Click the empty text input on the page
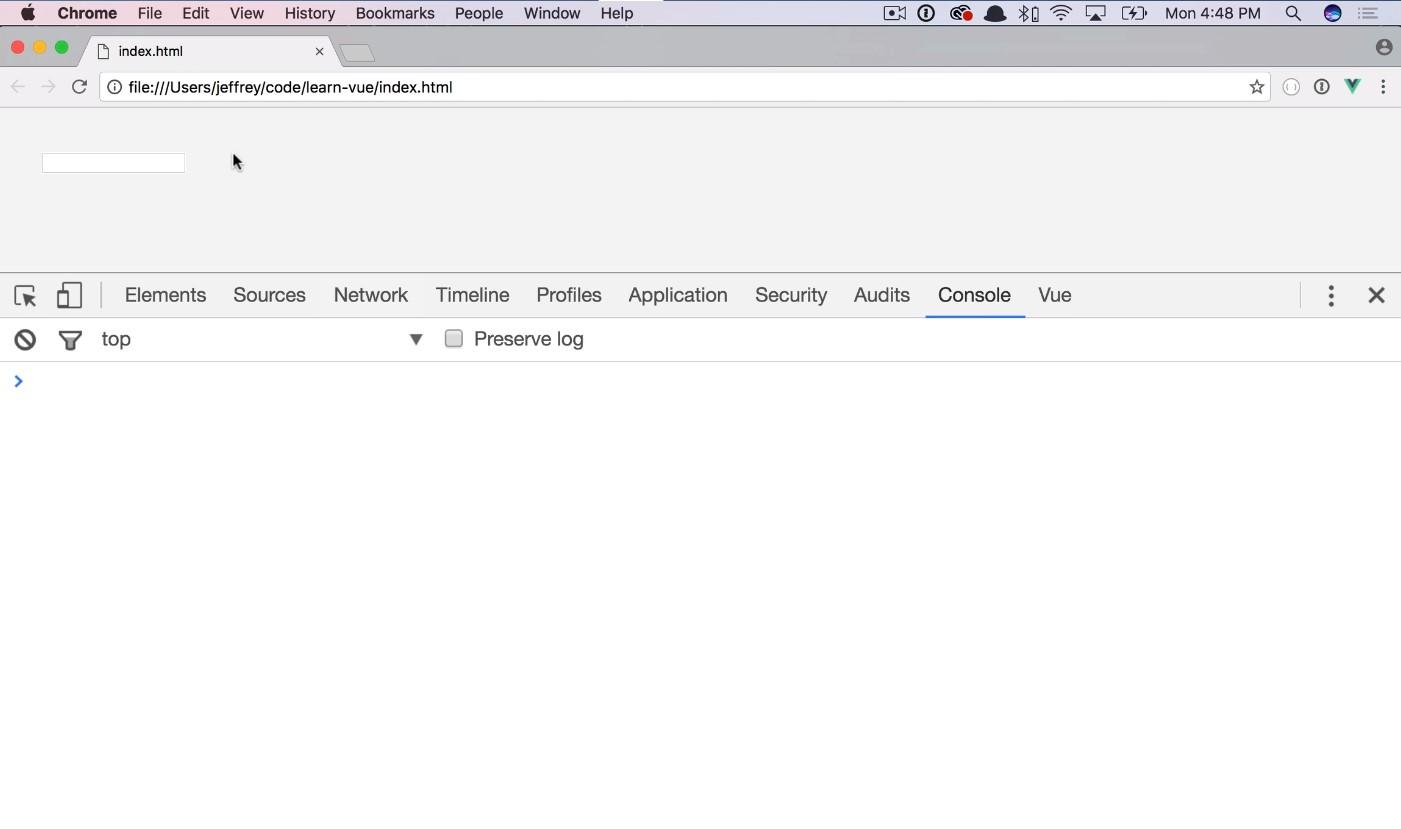This screenshot has height=829, width=1401. click(x=113, y=163)
